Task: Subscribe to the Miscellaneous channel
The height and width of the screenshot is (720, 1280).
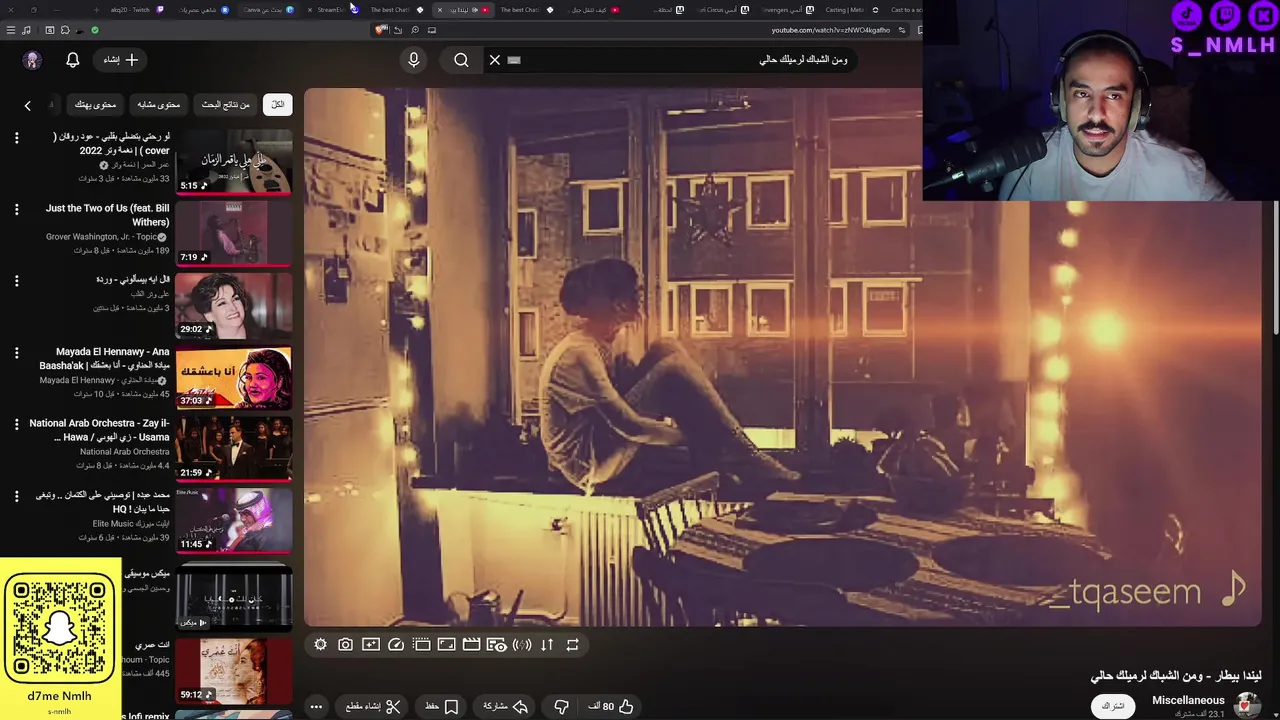Action: pos(1113,706)
